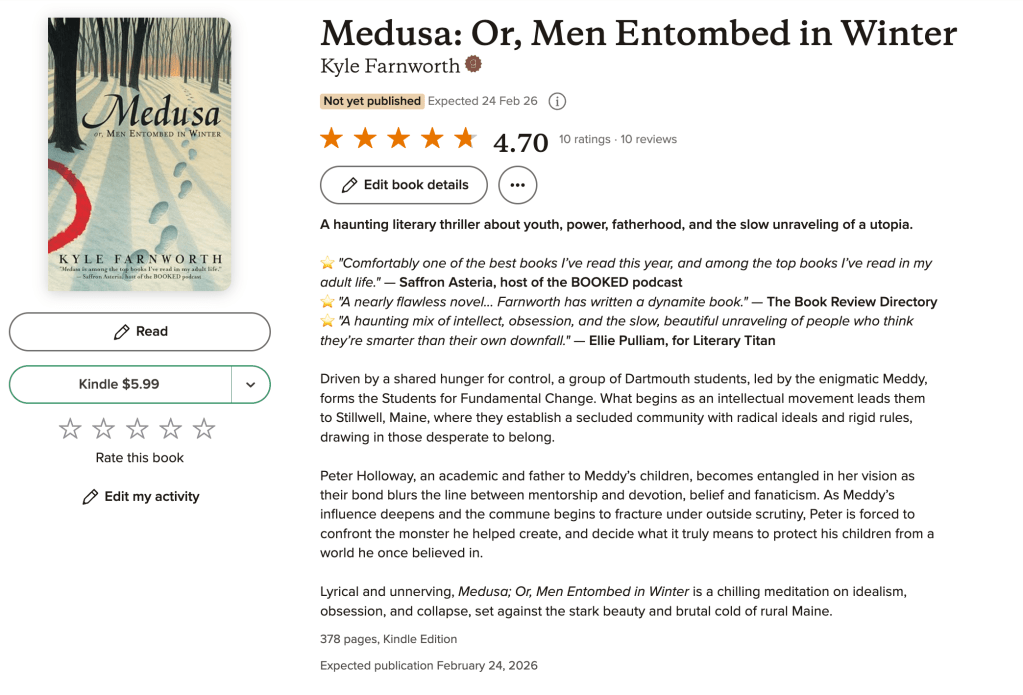Click the 10 ratings link
Image resolution: width=1023 pixels, height=695 pixels.
[x=584, y=139]
